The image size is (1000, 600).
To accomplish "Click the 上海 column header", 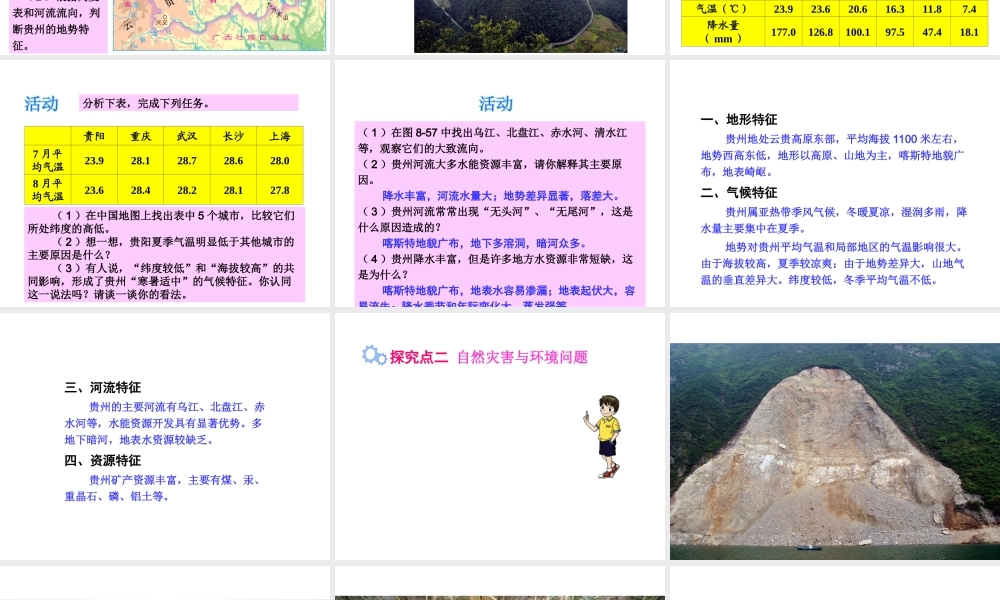I will pyautogui.click(x=280, y=136).
